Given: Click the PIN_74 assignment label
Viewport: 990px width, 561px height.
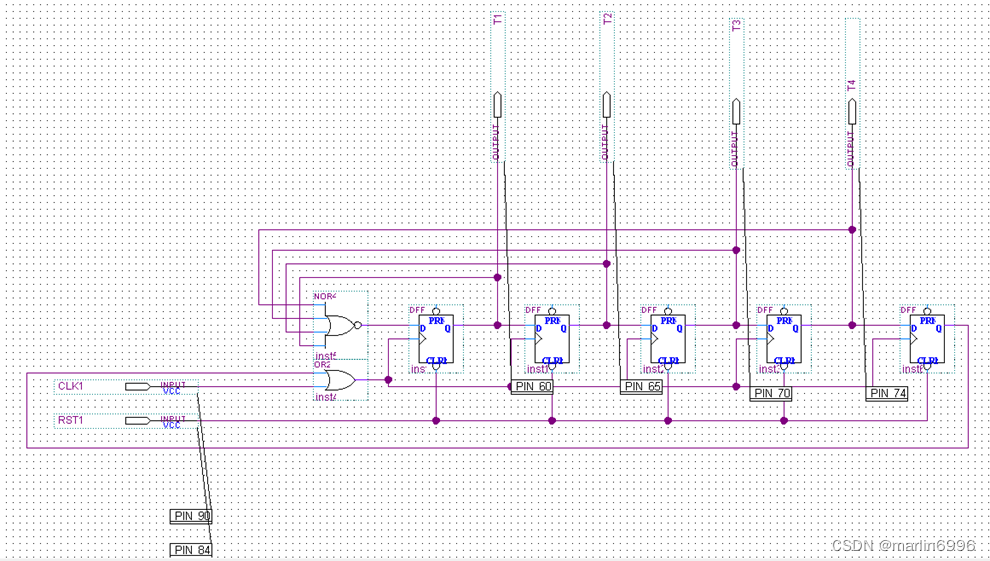Looking at the screenshot, I should point(886,394).
